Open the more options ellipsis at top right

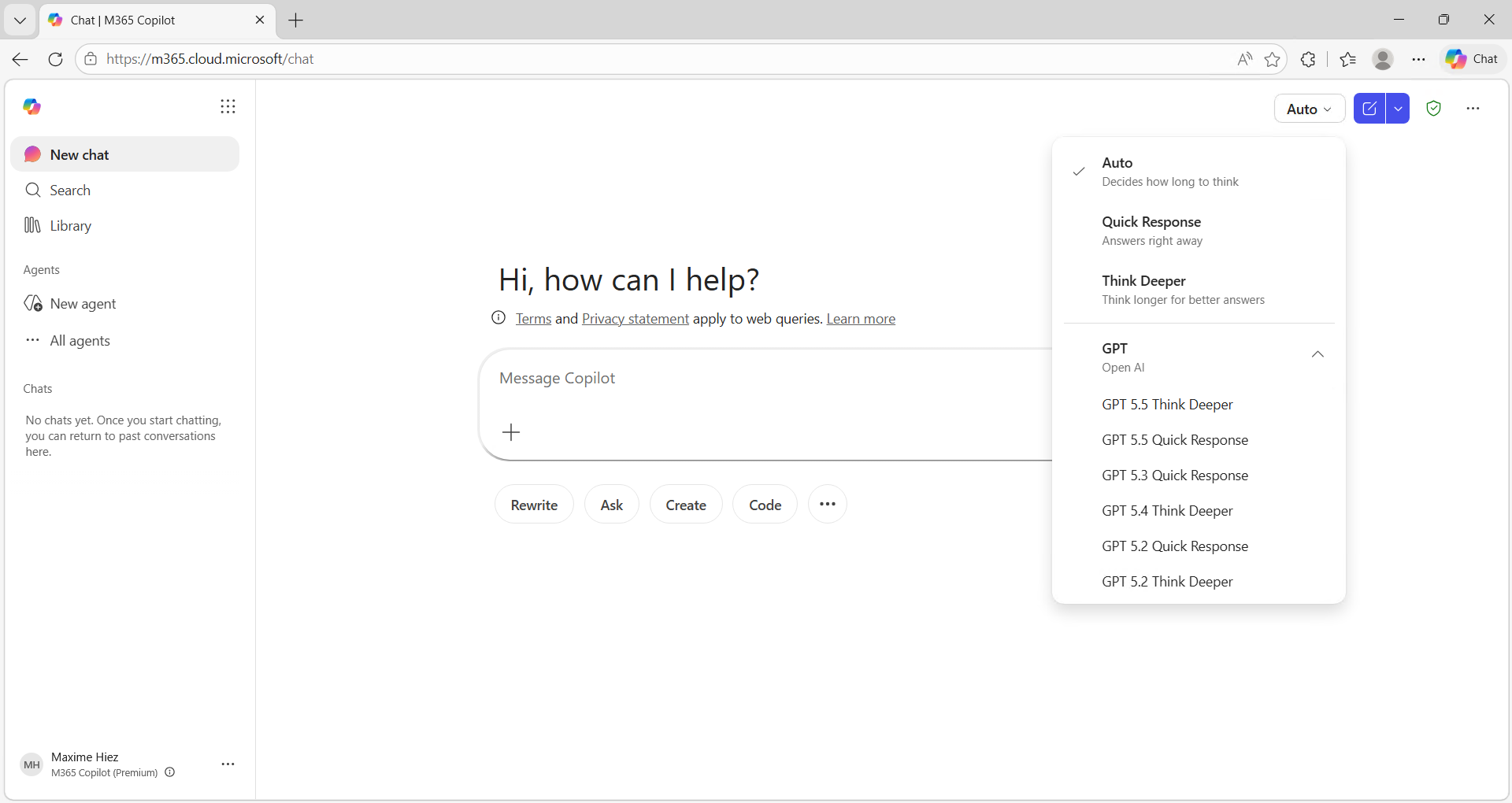1473,109
